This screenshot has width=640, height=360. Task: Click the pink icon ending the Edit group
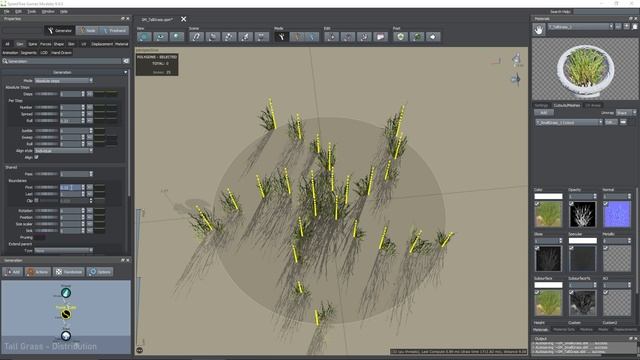(380, 37)
